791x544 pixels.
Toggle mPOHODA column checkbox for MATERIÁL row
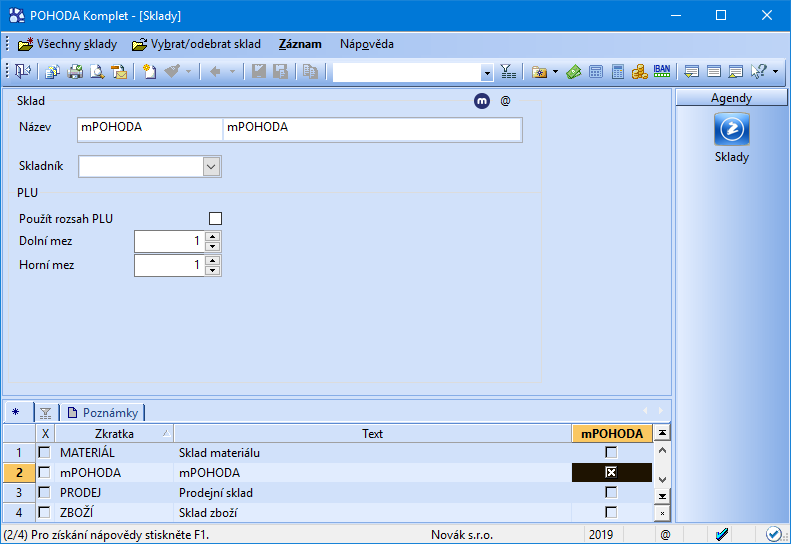tap(611, 452)
